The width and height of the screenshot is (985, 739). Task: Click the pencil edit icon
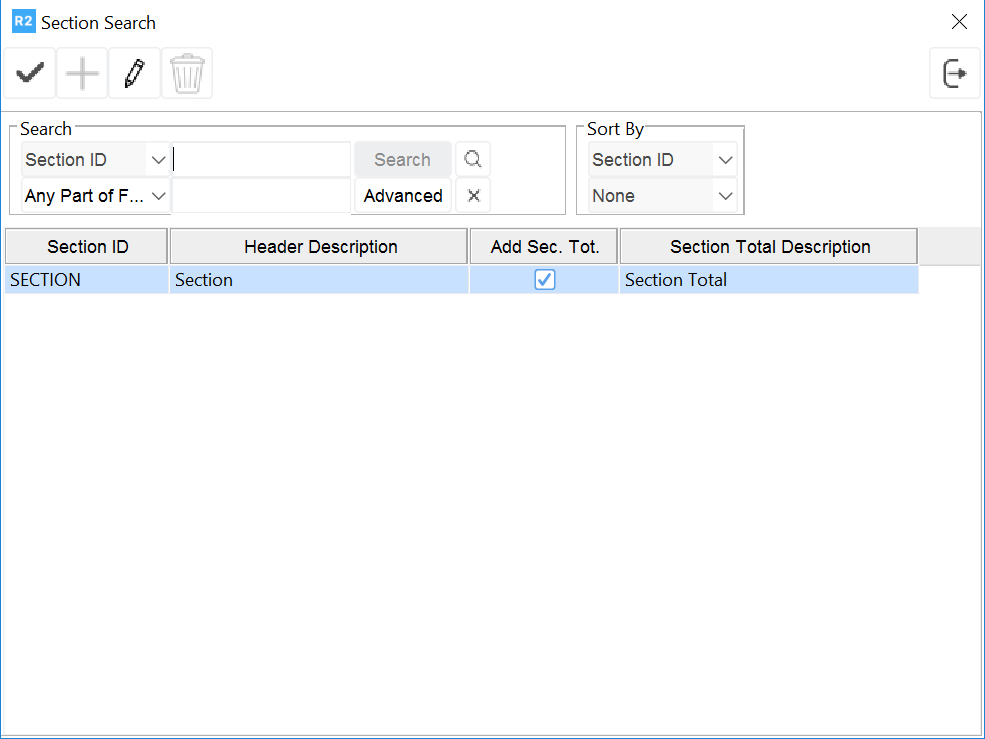coord(134,74)
